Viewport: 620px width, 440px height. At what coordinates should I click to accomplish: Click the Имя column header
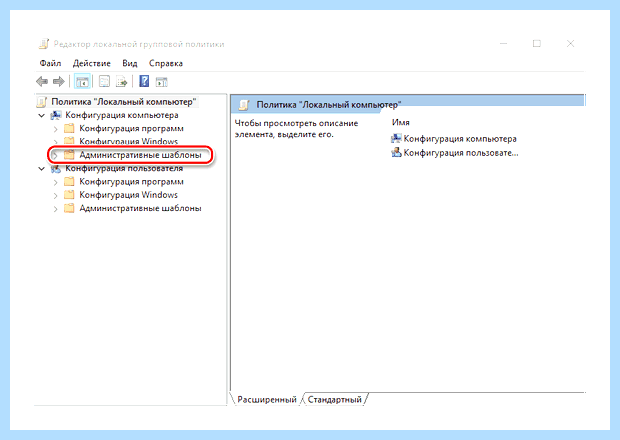point(401,123)
